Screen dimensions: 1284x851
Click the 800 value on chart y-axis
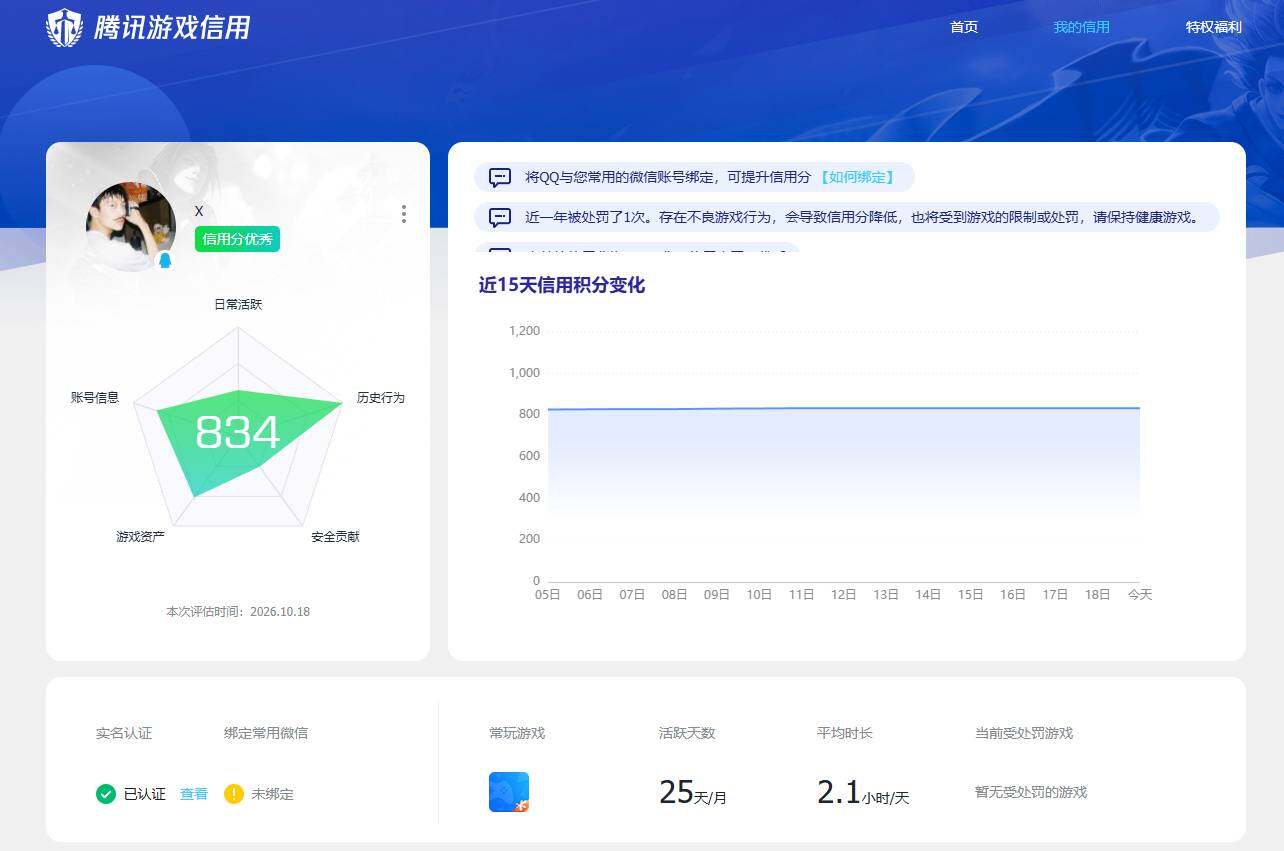pyautogui.click(x=529, y=414)
